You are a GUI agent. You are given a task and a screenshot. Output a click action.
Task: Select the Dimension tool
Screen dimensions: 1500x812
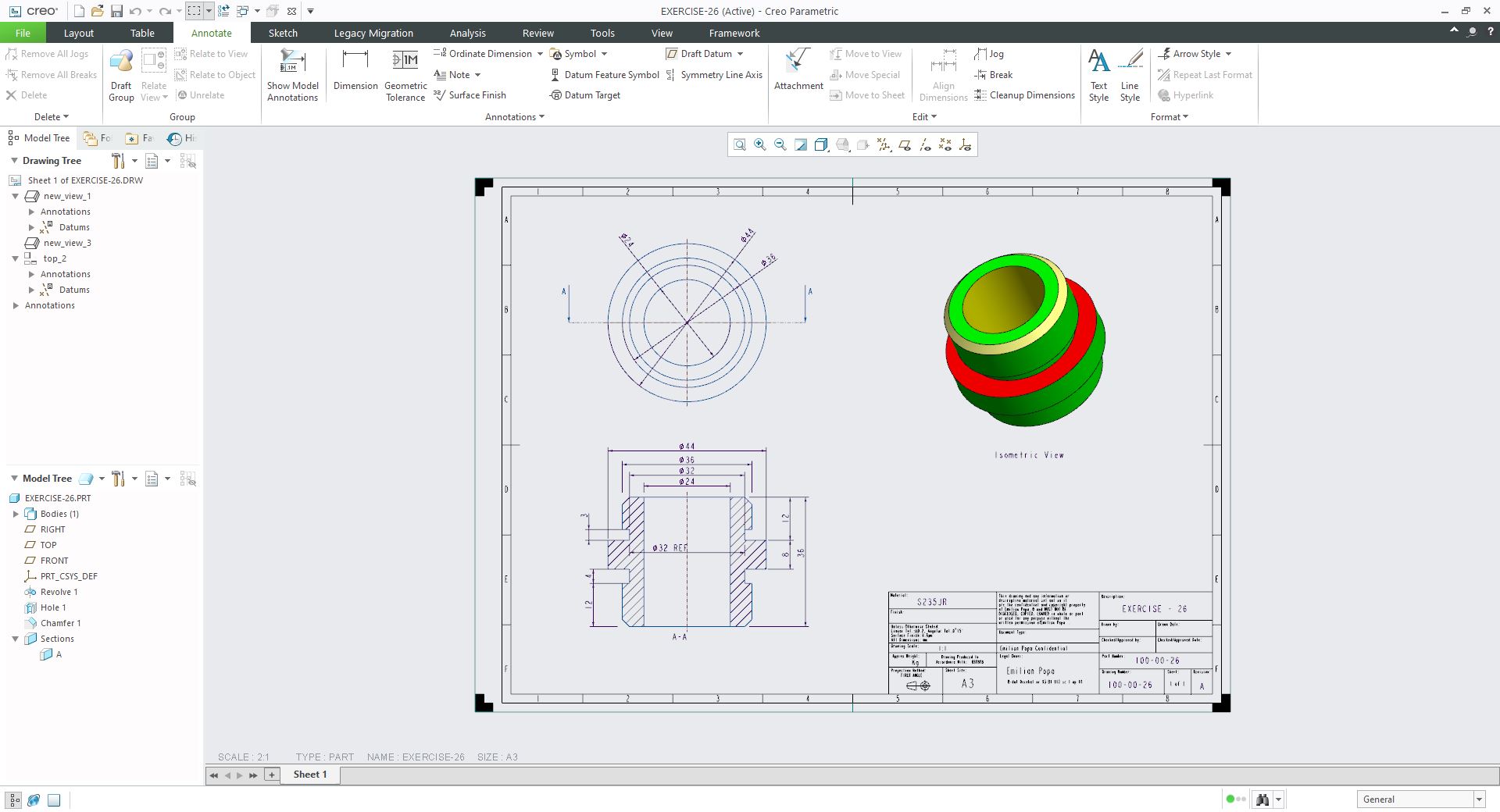pos(355,70)
